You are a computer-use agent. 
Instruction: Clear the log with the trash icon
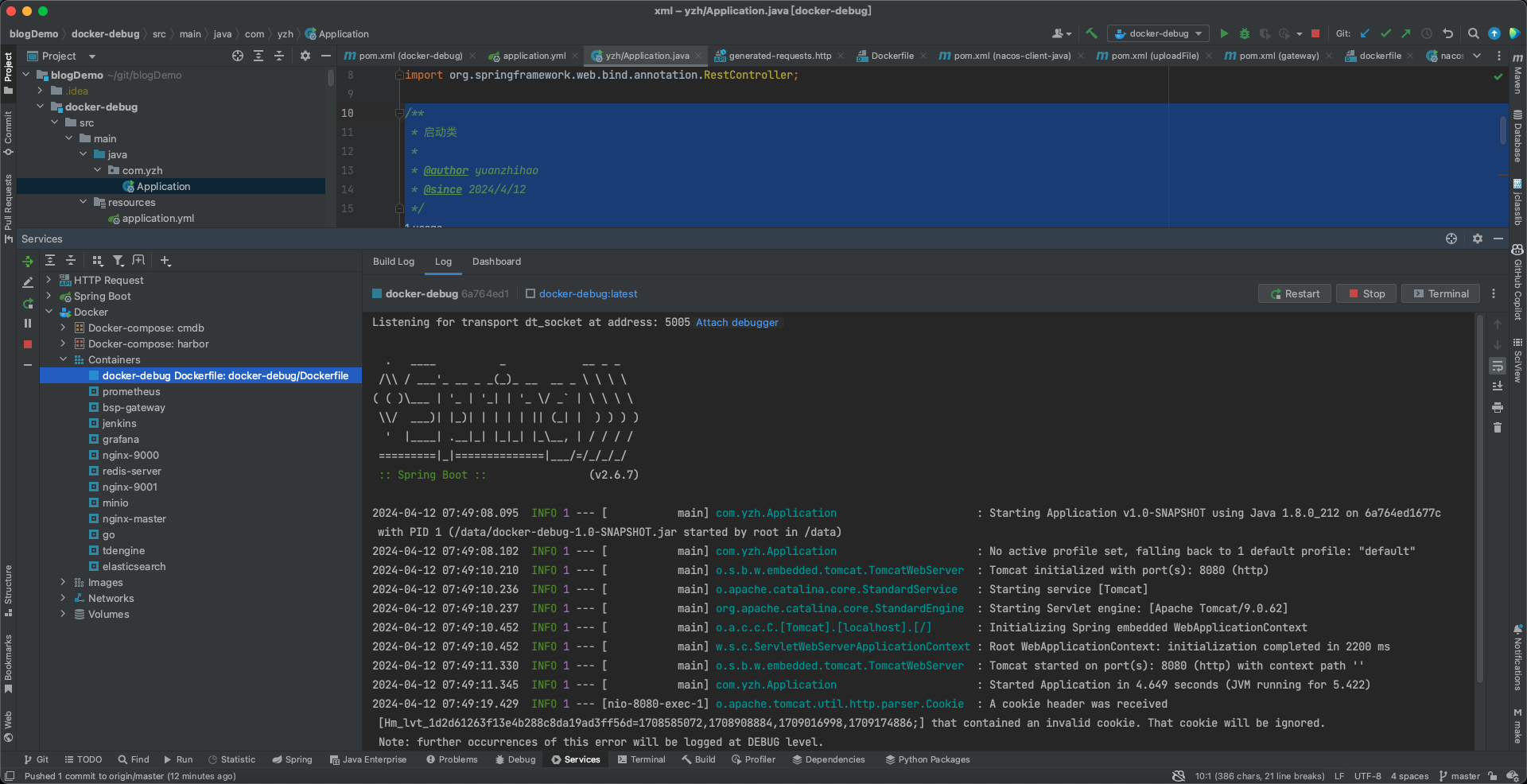point(1498,428)
